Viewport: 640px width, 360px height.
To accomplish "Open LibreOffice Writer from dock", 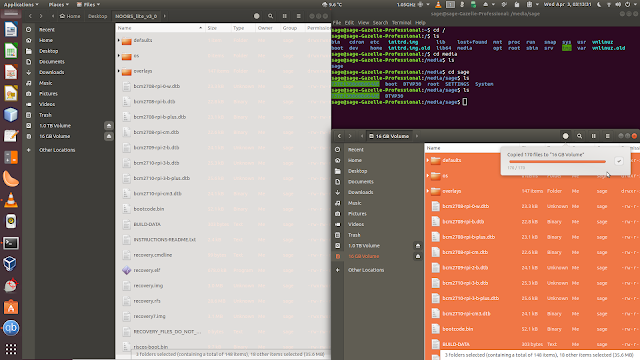I will [11, 30].
